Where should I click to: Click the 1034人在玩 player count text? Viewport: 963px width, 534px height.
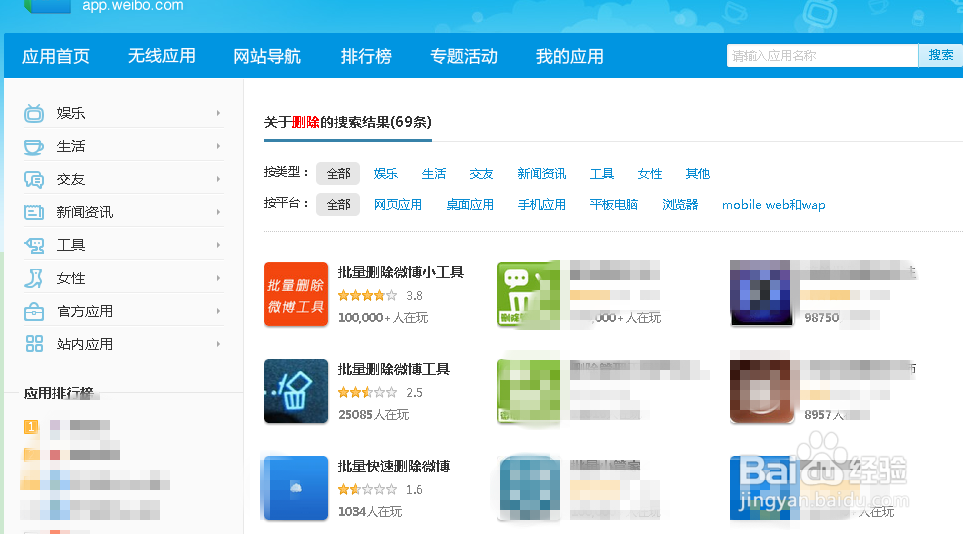click(370, 512)
